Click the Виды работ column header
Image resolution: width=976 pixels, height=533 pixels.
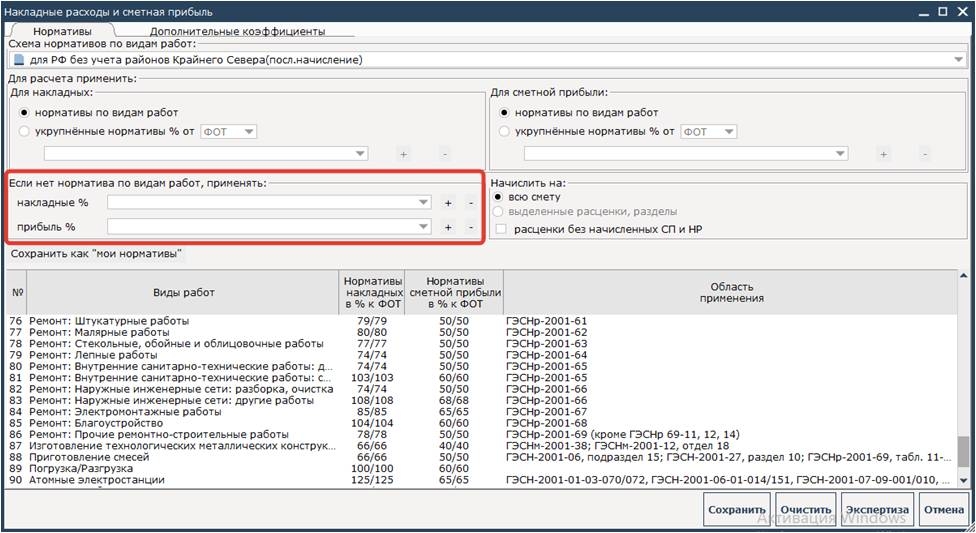pyautogui.click(x=184, y=292)
